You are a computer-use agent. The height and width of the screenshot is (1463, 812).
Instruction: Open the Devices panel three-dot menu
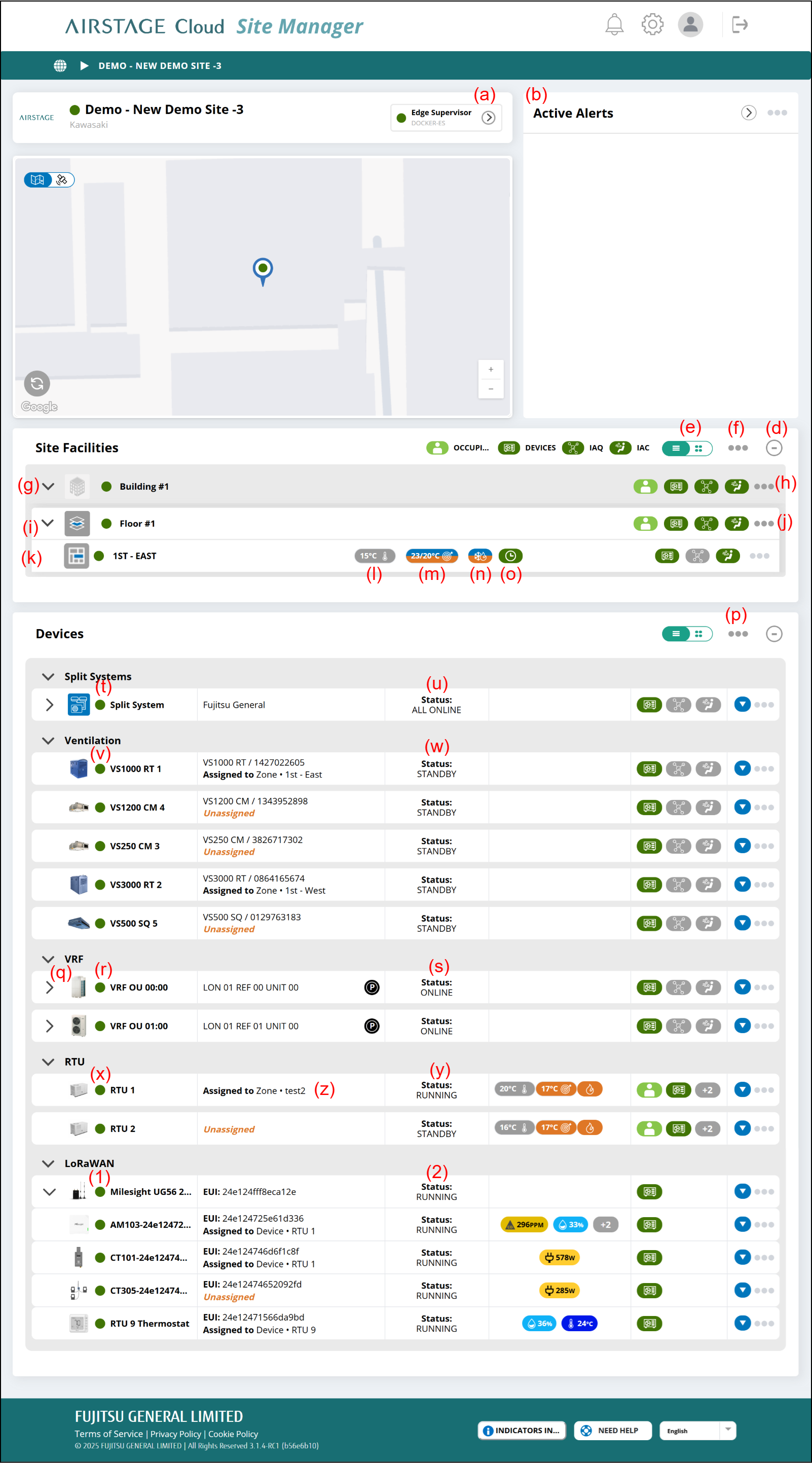(x=737, y=634)
